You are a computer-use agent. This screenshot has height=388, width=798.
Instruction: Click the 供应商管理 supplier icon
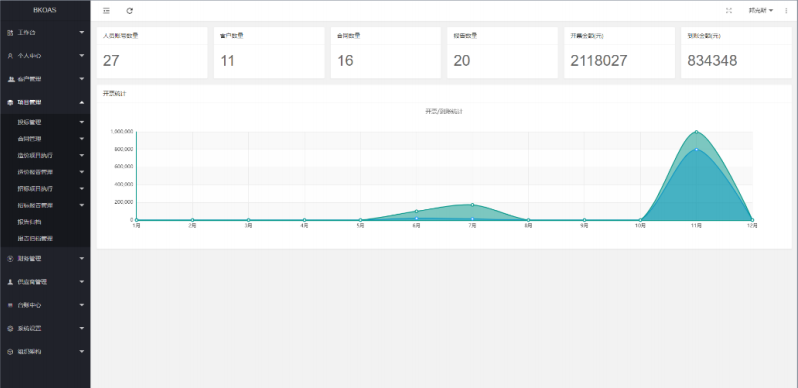[10, 282]
